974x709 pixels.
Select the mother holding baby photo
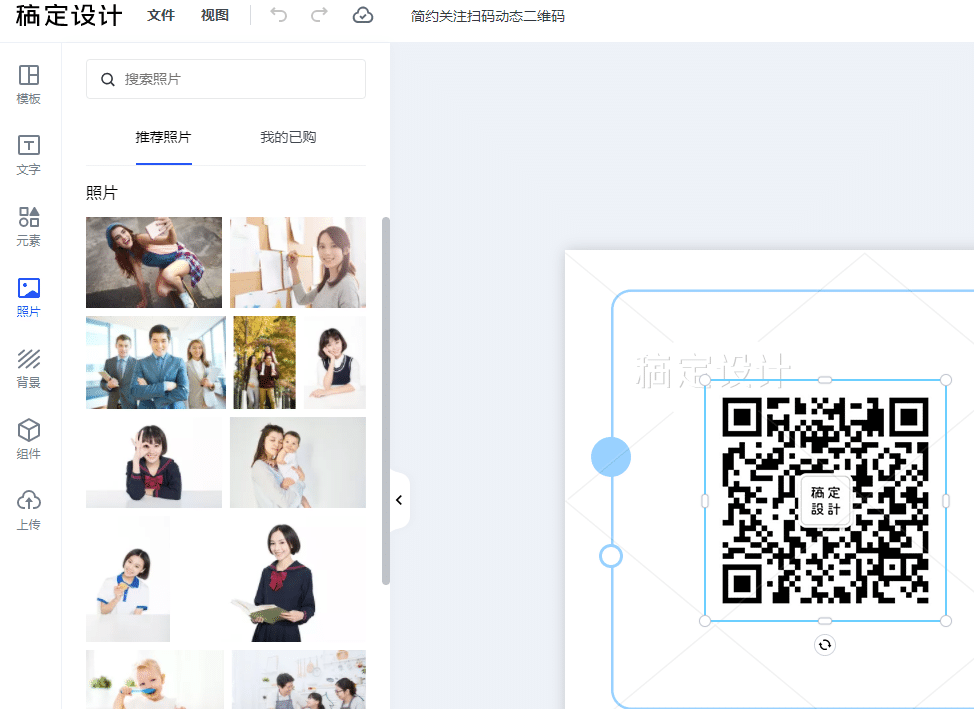pos(298,462)
